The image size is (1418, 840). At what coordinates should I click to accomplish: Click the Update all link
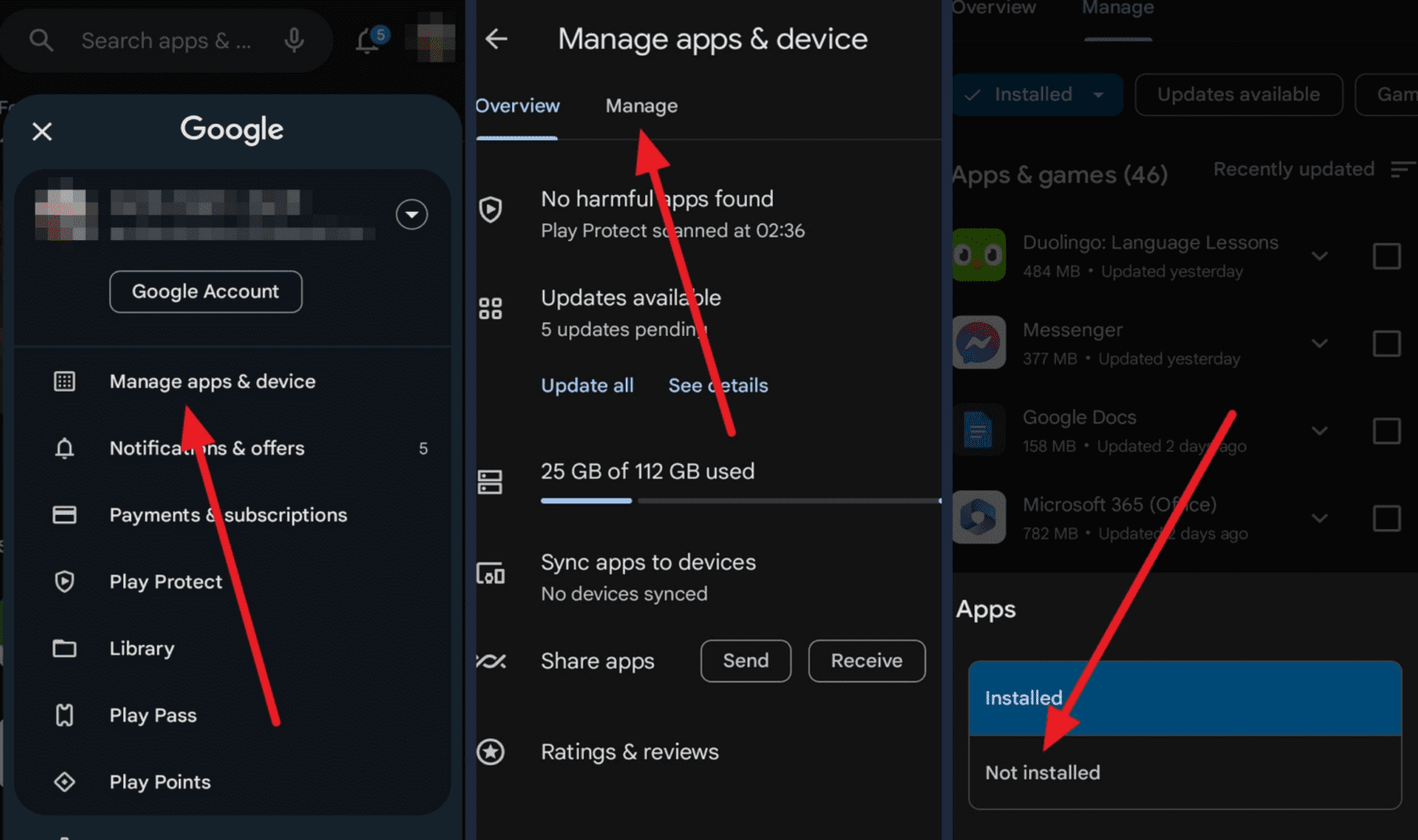point(588,385)
